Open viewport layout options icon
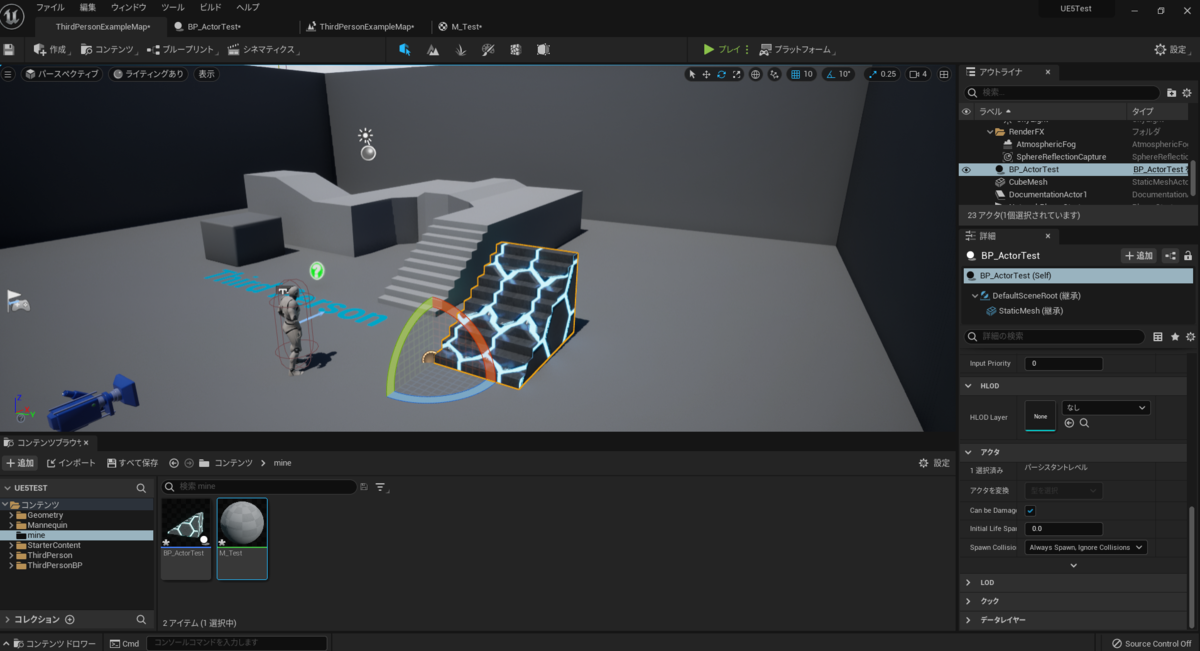 945,74
